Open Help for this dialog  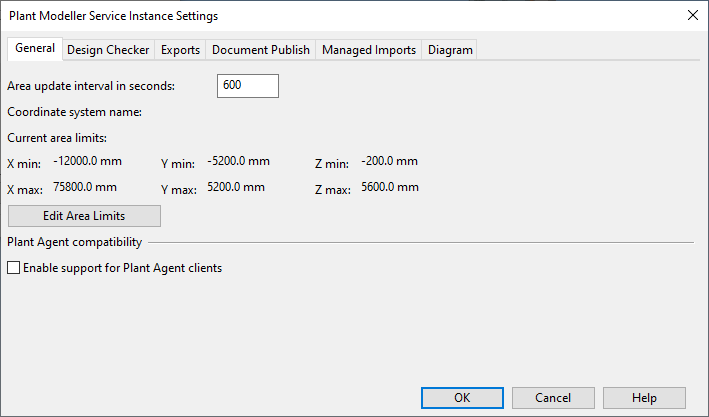(x=644, y=398)
